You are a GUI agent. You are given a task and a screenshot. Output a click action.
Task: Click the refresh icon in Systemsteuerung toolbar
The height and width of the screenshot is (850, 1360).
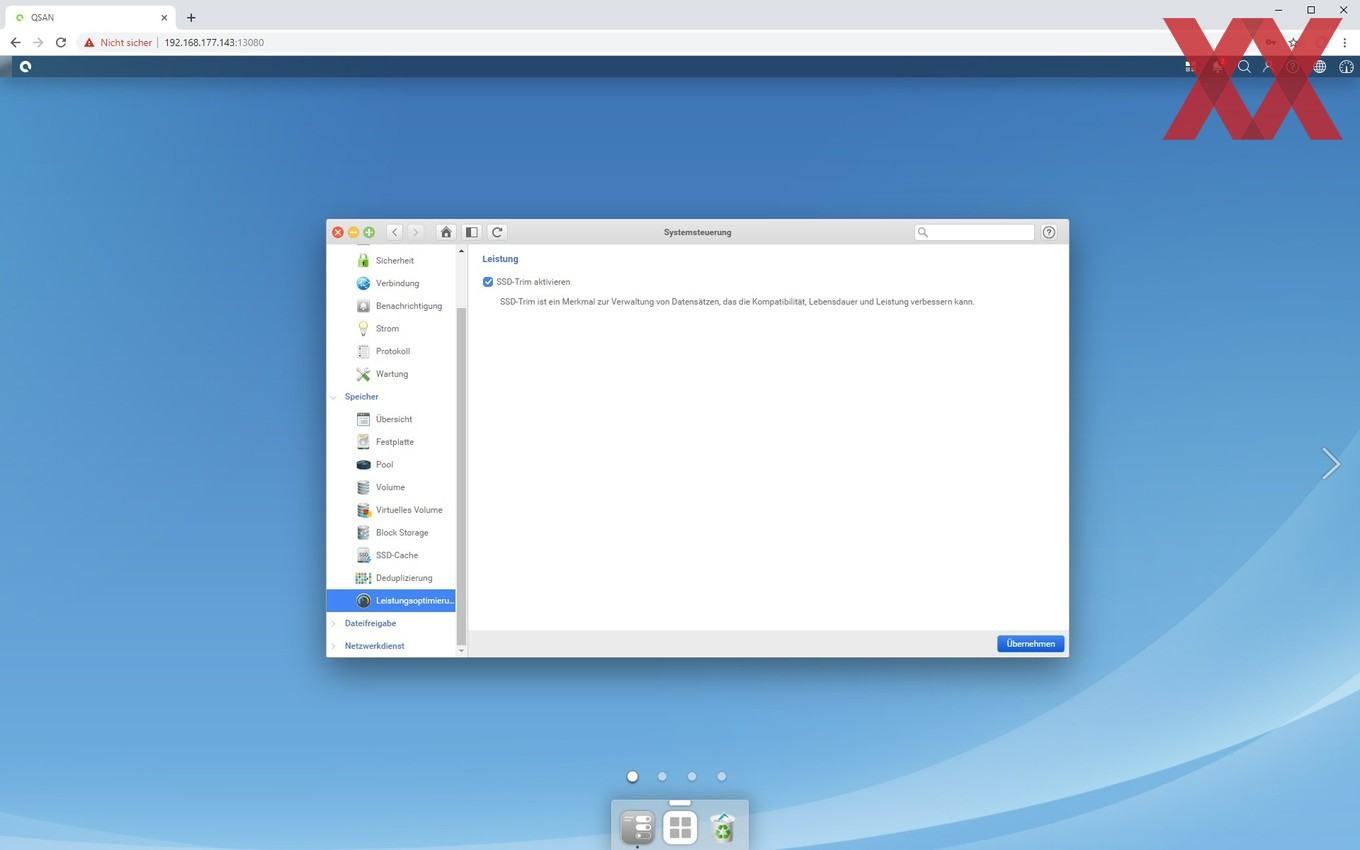point(497,232)
